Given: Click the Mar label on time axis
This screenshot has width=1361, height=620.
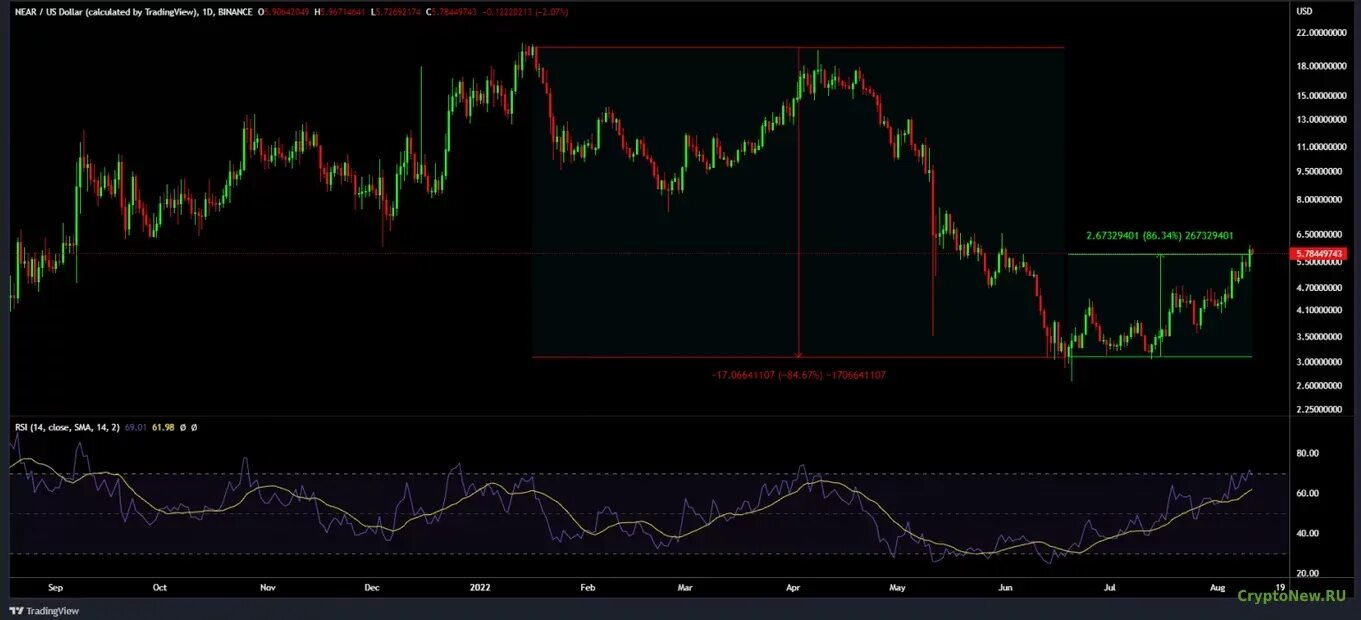Looking at the screenshot, I should coord(685,589).
